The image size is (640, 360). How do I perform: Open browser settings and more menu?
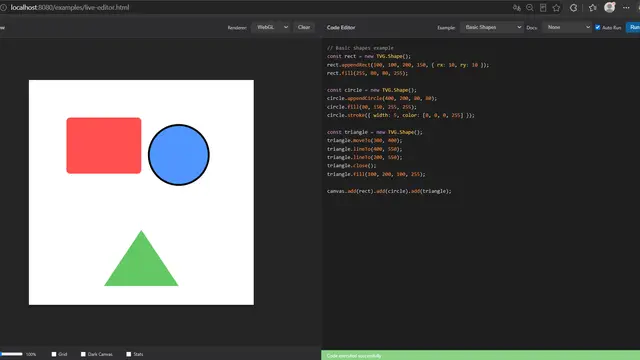(x=626, y=8)
